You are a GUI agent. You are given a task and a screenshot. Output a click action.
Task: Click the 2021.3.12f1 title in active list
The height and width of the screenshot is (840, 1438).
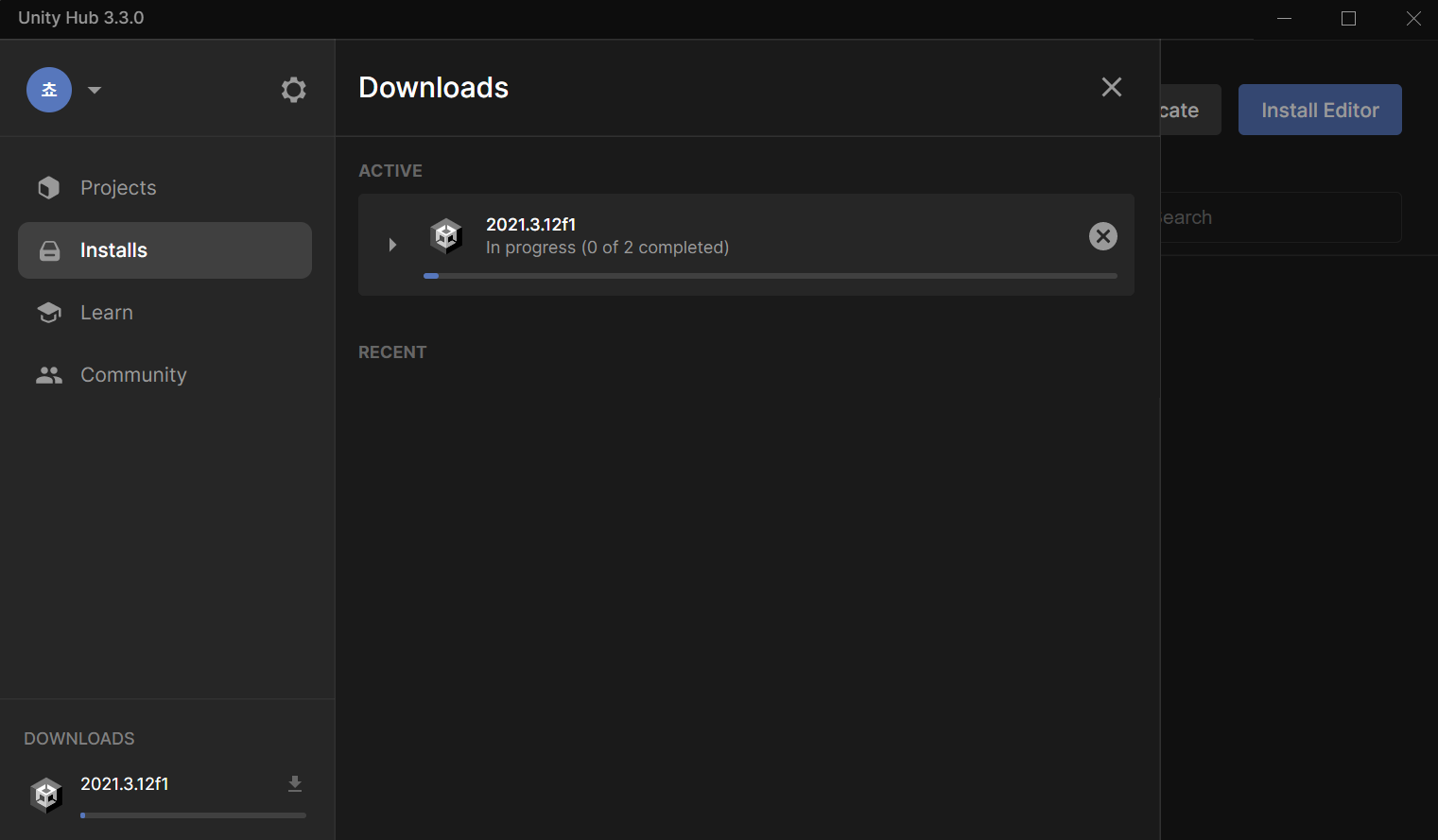tap(530, 224)
